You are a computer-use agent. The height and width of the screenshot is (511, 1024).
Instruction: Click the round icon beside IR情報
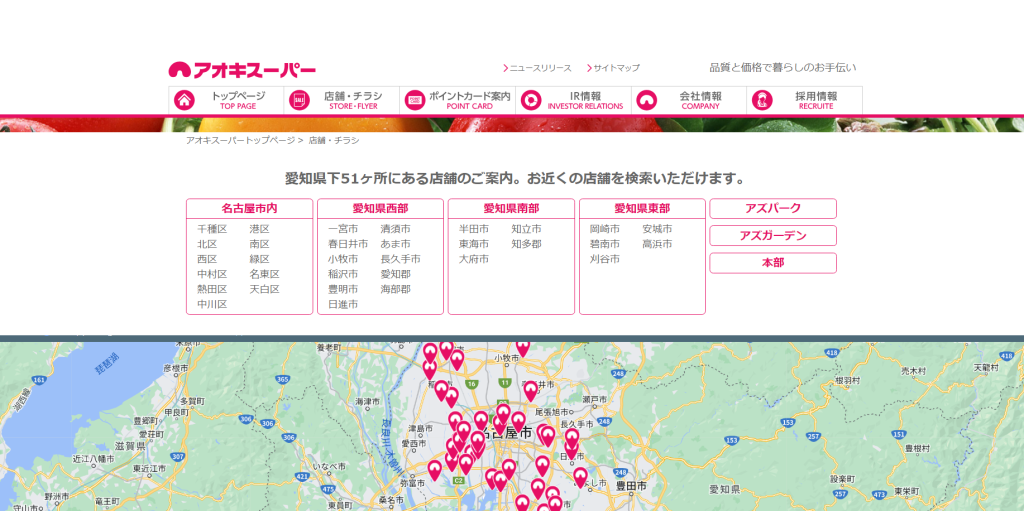click(531, 100)
